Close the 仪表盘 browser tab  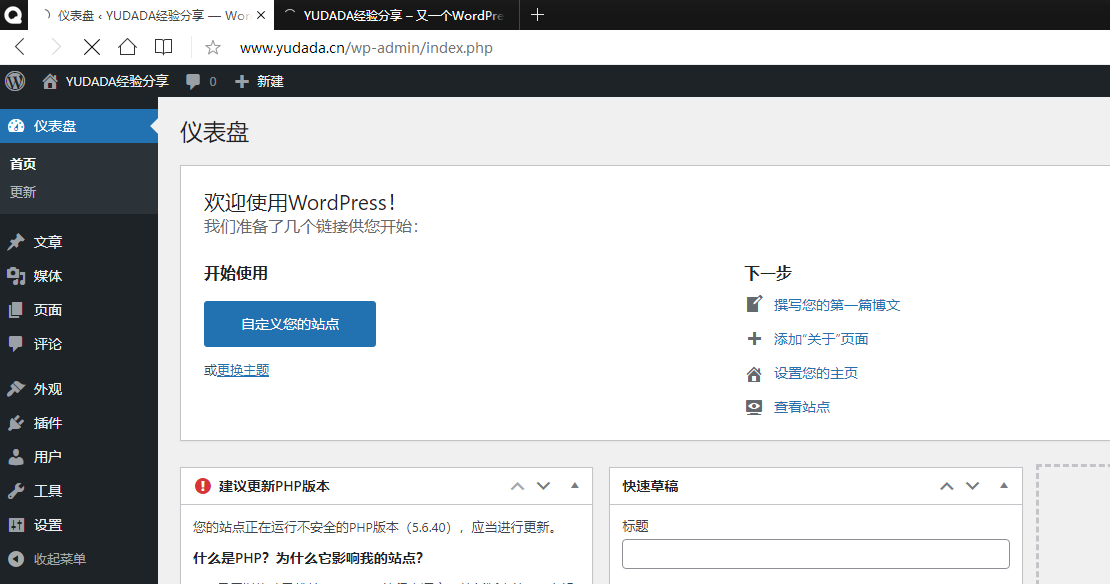[x=261, y=15]
